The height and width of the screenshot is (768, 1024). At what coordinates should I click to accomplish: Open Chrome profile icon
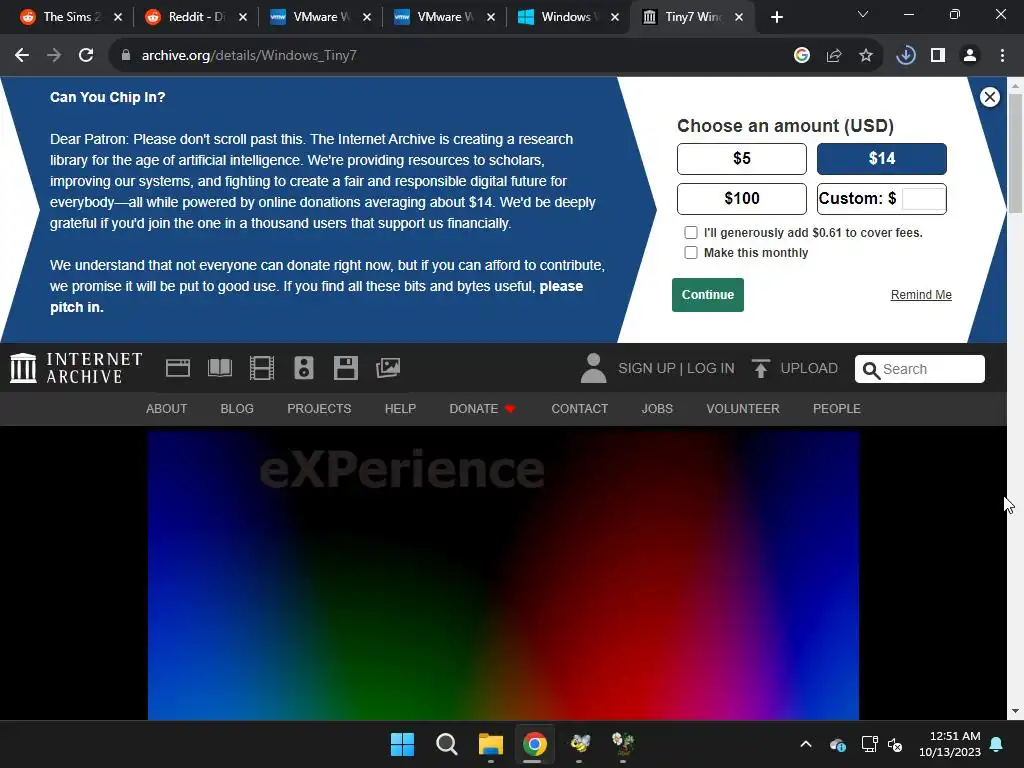pyautogui.click(x=970, y=56)
